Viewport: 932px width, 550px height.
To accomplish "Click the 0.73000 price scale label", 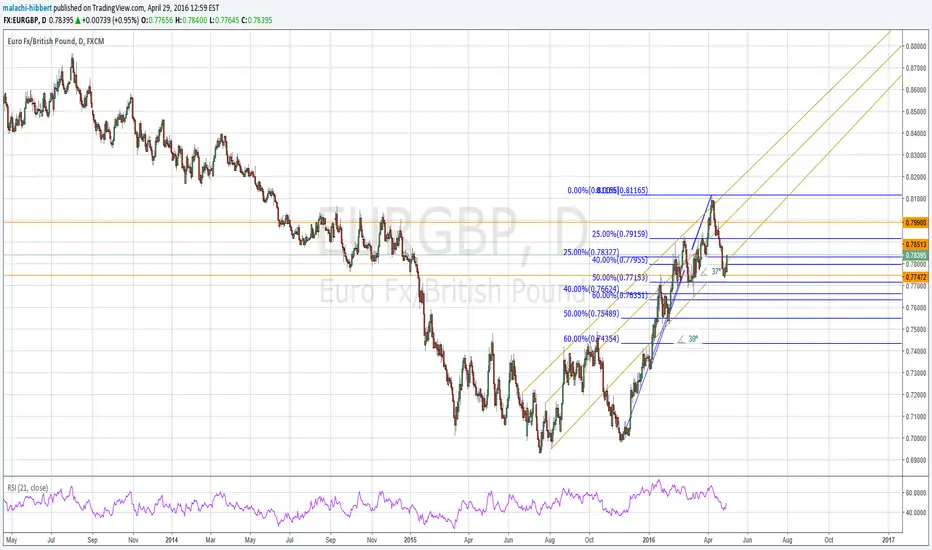I will pos(916,373).
